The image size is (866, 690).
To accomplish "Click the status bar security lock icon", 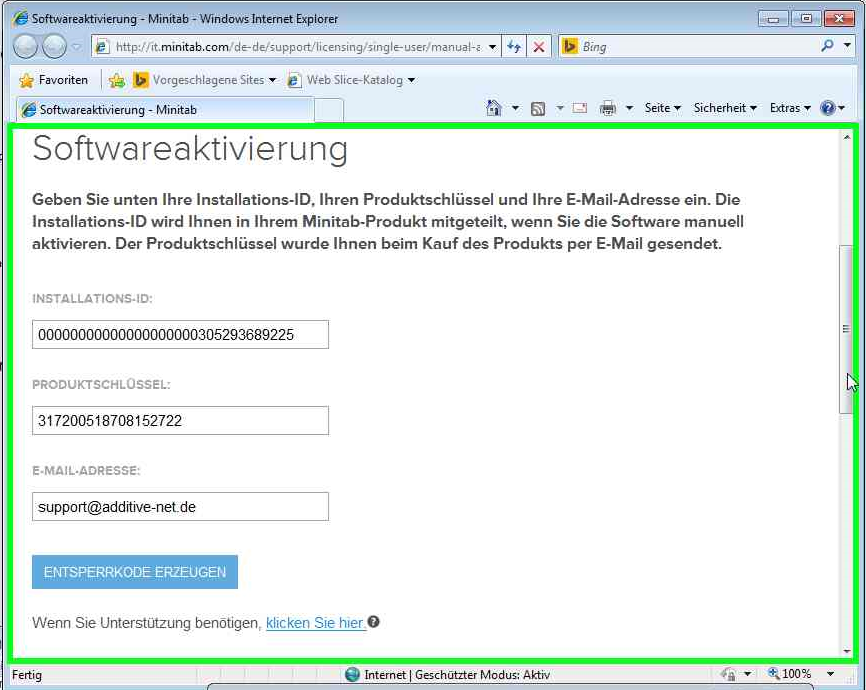I will (x=729, y=675).
